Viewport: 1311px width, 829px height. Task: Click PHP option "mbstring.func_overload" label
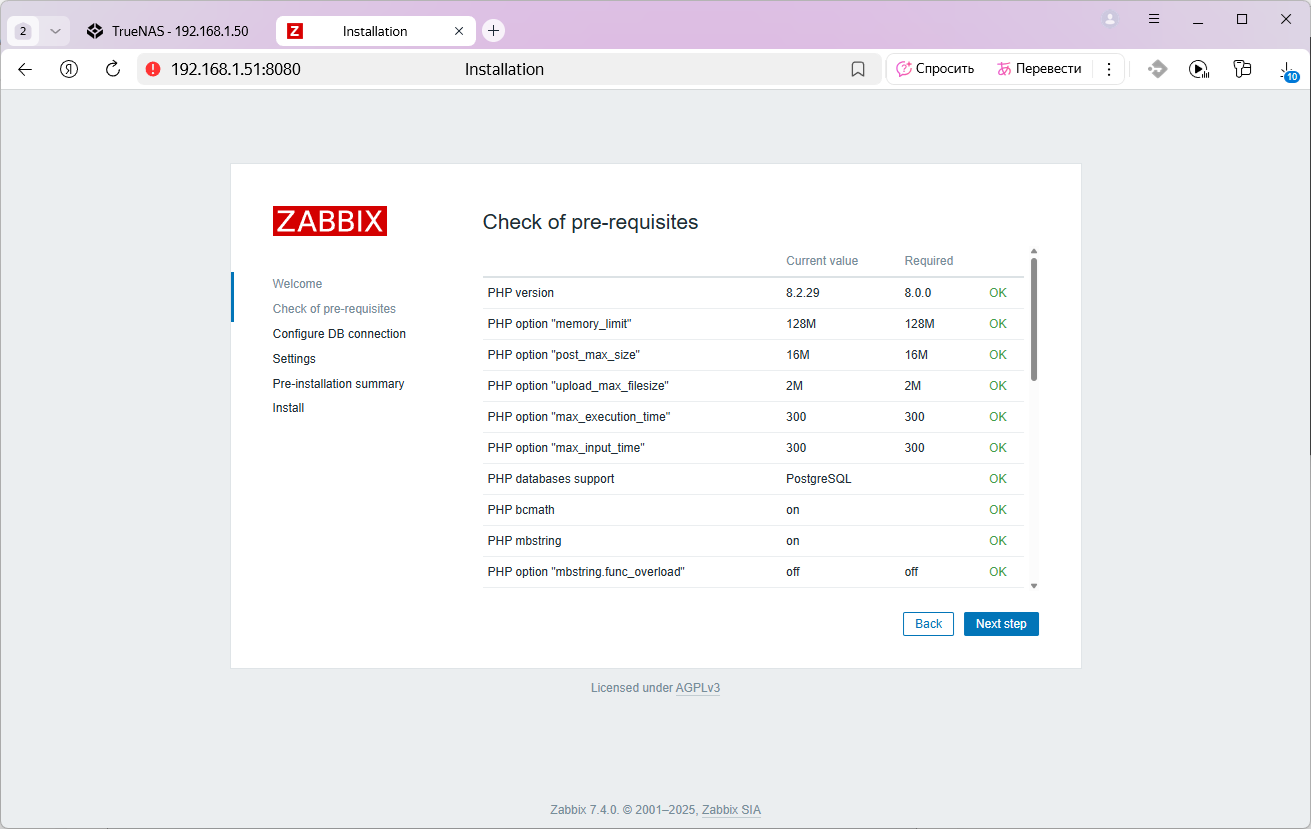586,572
